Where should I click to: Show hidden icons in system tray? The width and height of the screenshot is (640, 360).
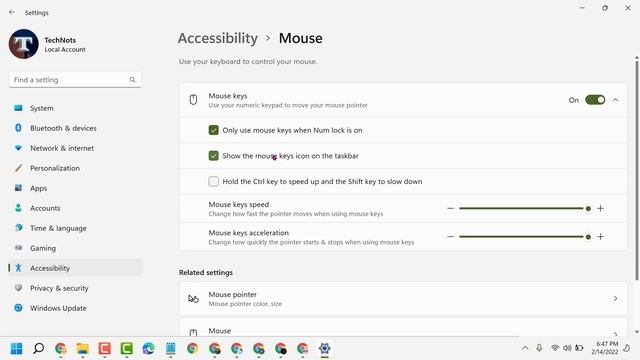pyautogui.click(x=525, y=348)
